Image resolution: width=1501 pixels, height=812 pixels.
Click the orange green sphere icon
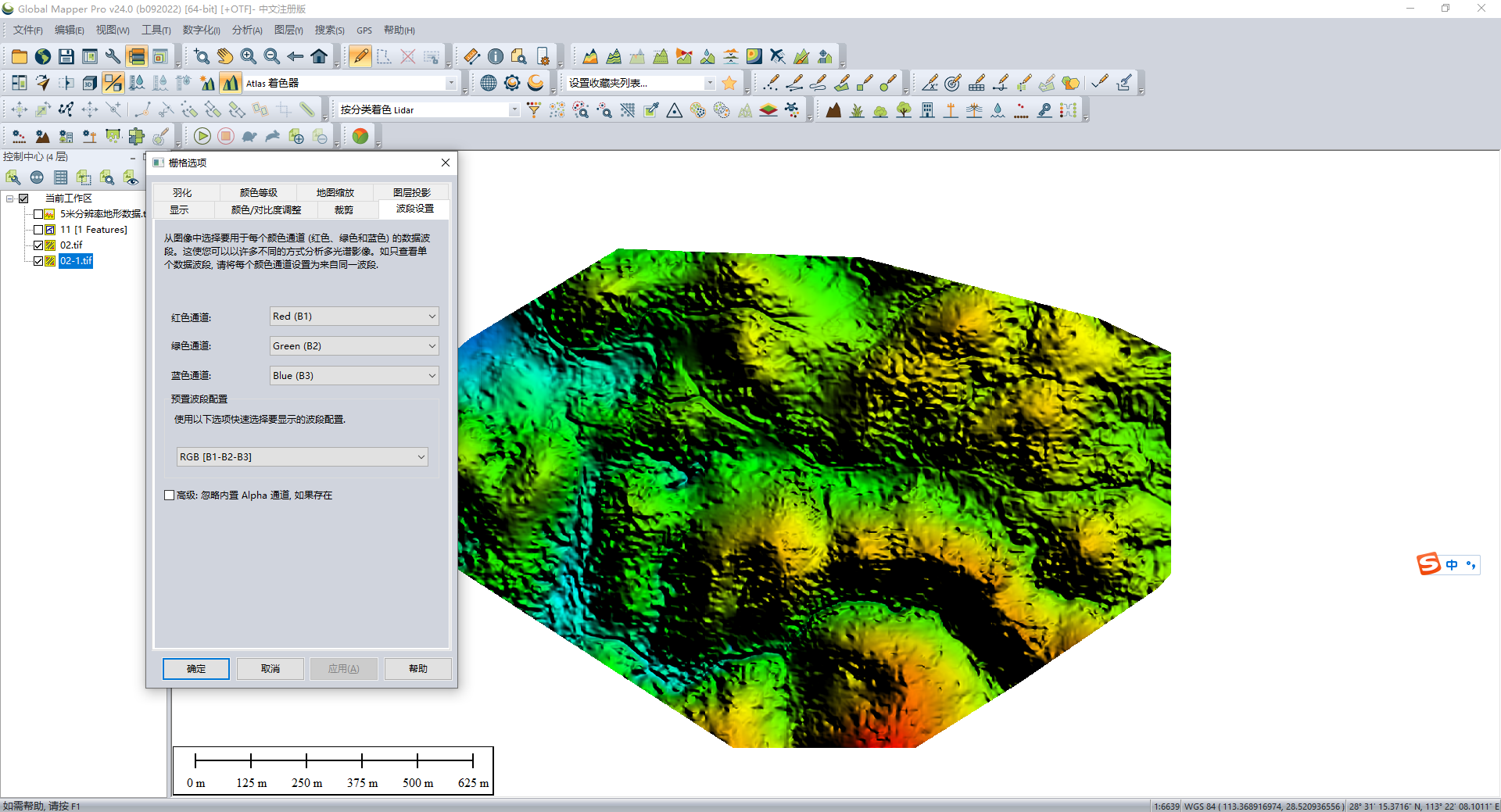click(x=360, y=137)
